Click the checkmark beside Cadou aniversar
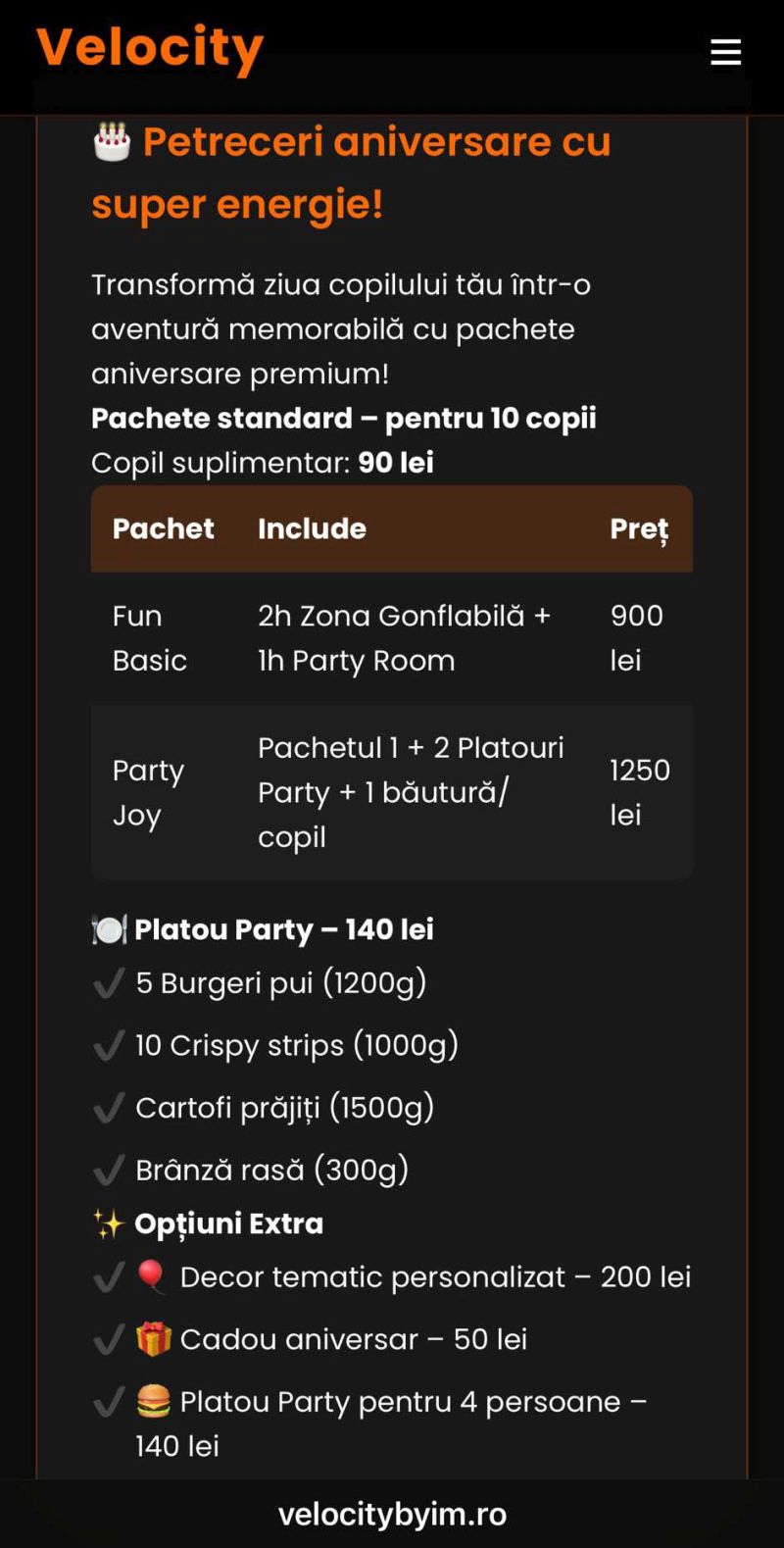 click(109, 1339)
